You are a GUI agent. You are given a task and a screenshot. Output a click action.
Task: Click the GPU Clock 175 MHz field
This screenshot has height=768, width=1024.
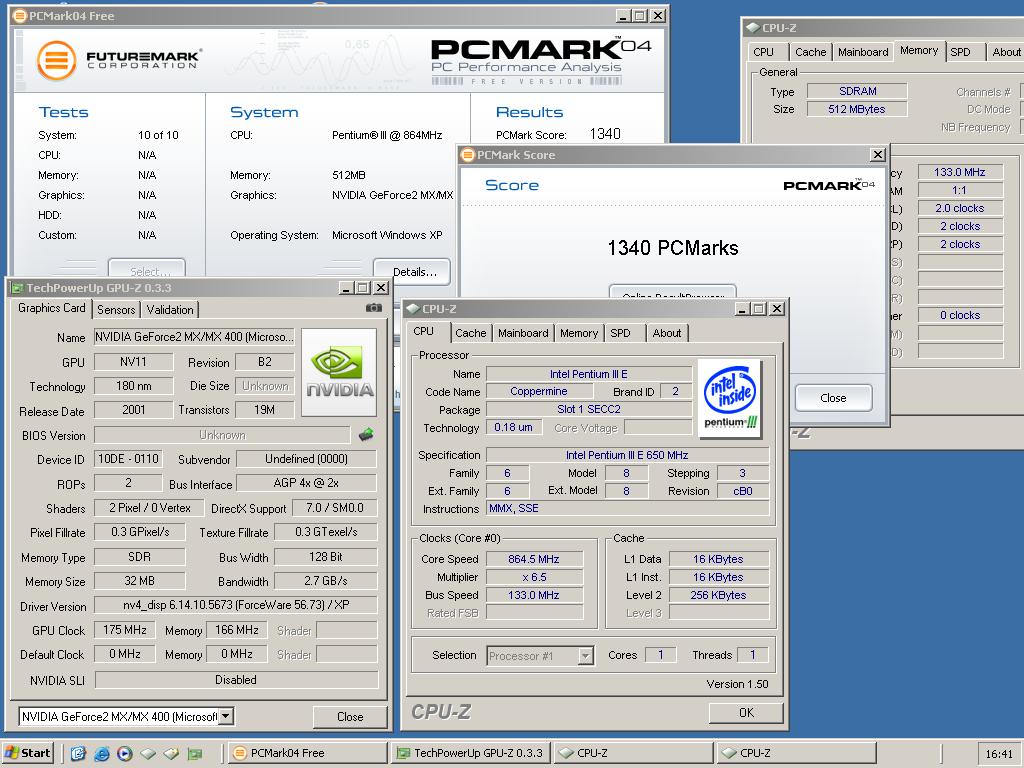pyautogui.click(x=125, y=630)
